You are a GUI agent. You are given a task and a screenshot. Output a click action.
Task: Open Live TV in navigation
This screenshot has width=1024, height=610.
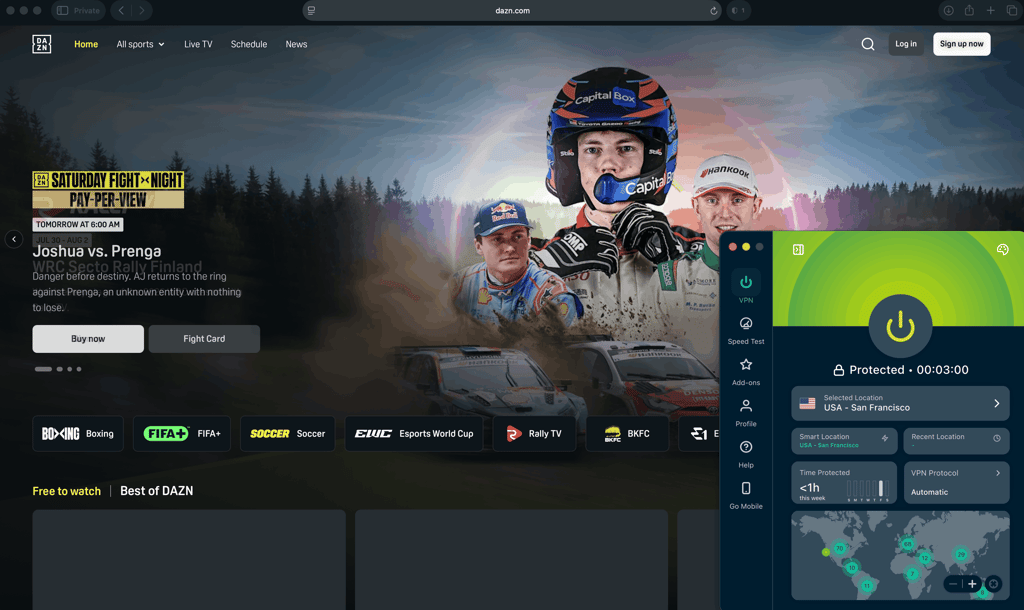click(198, 44)
